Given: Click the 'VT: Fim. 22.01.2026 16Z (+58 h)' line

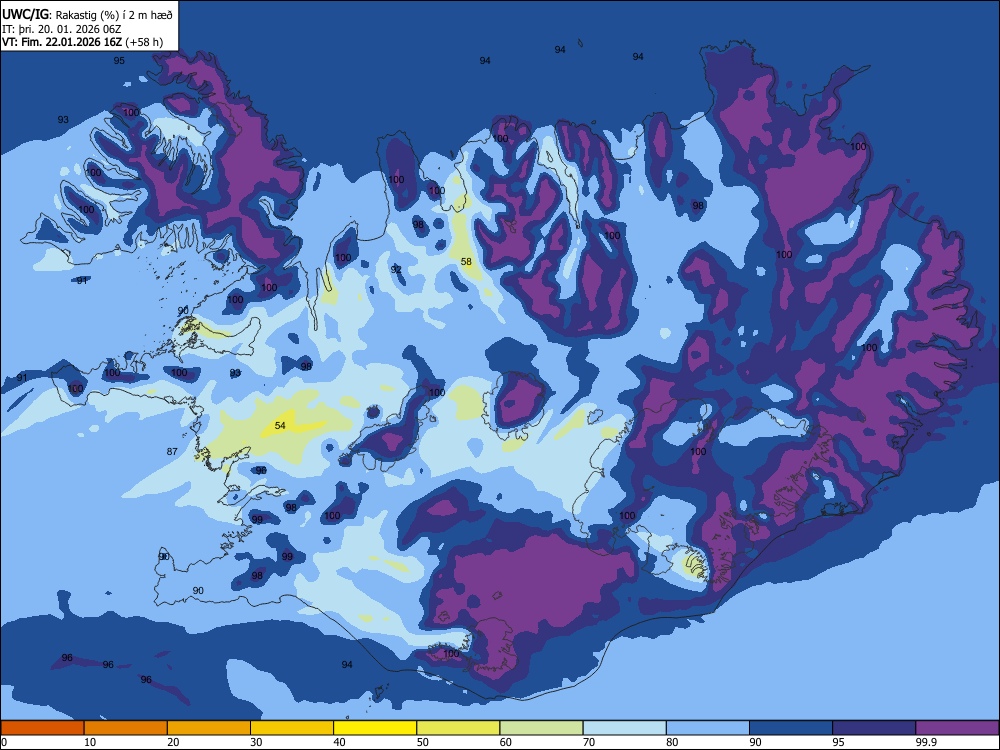Looking at the screenshot, I should 82,42.
